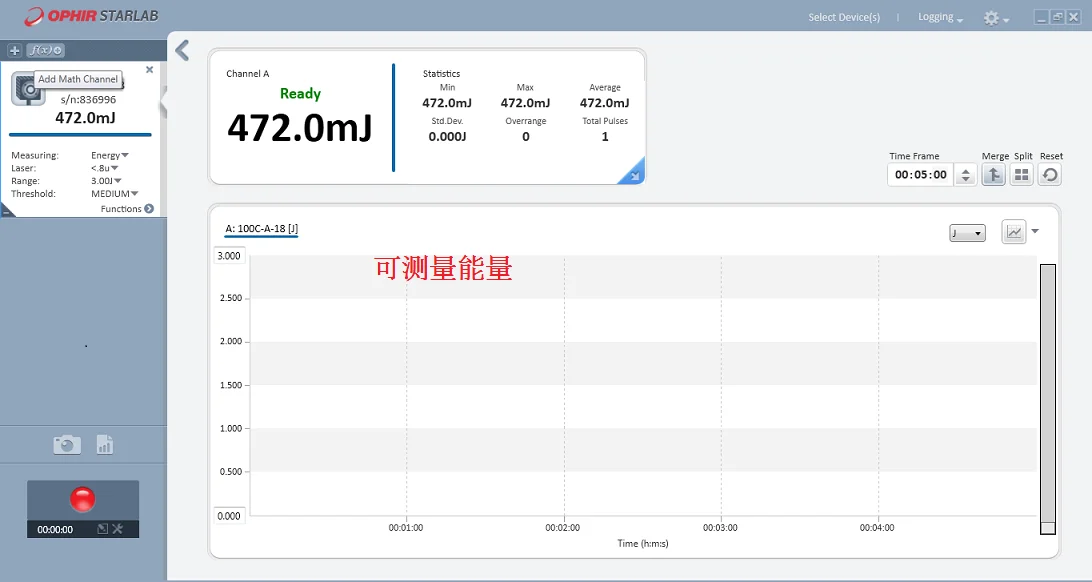
Task: Click the Ophir StarLab logo
Action: point(91,16)
